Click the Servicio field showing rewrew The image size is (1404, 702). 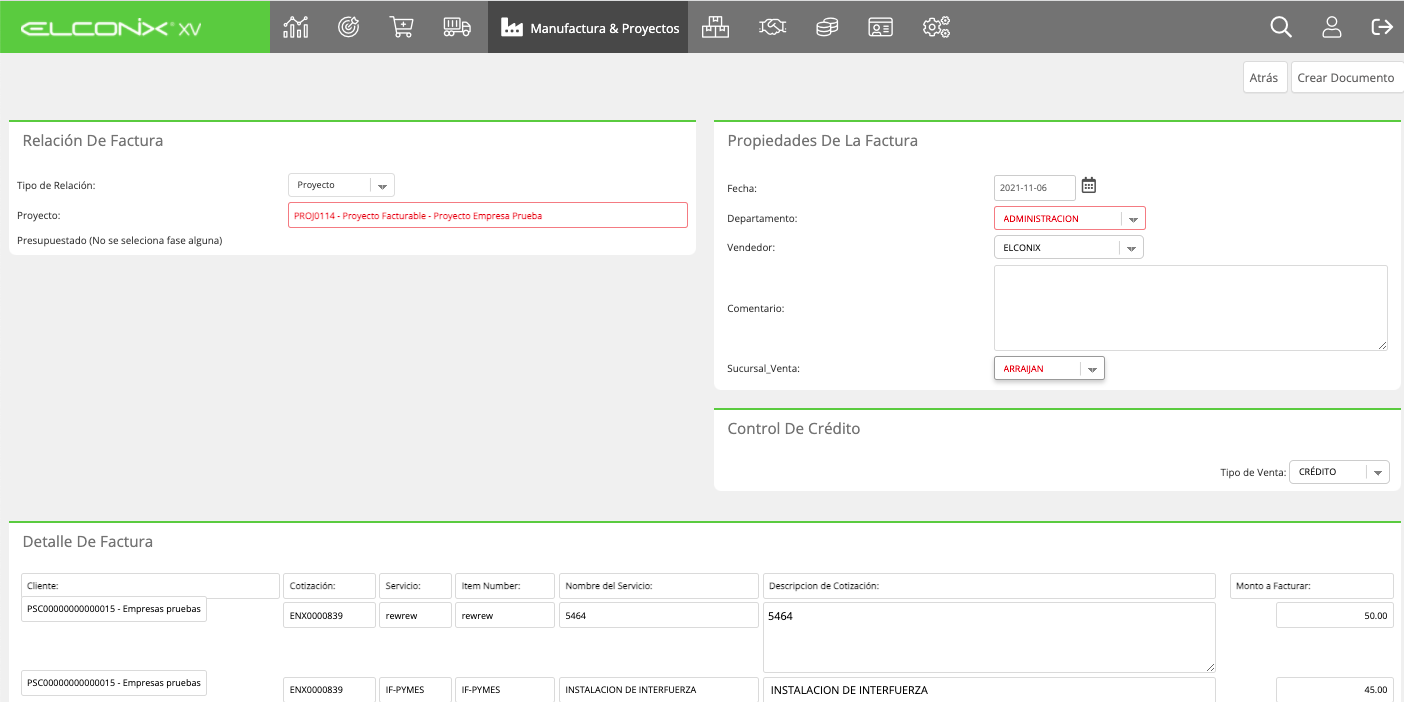(416, 615)
